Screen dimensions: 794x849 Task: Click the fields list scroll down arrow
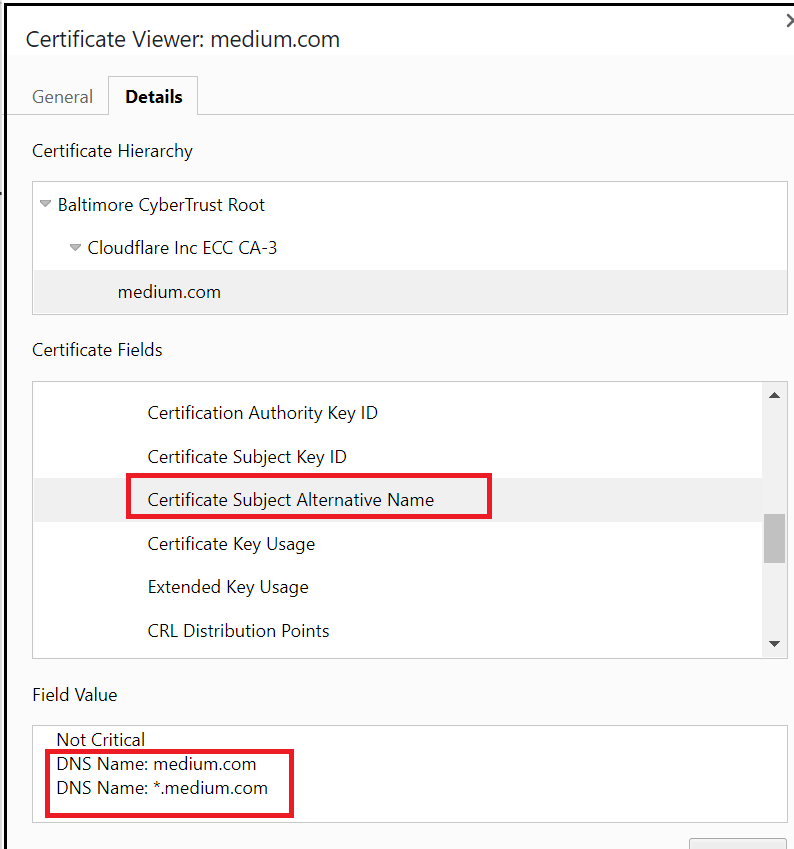point(774,644)
